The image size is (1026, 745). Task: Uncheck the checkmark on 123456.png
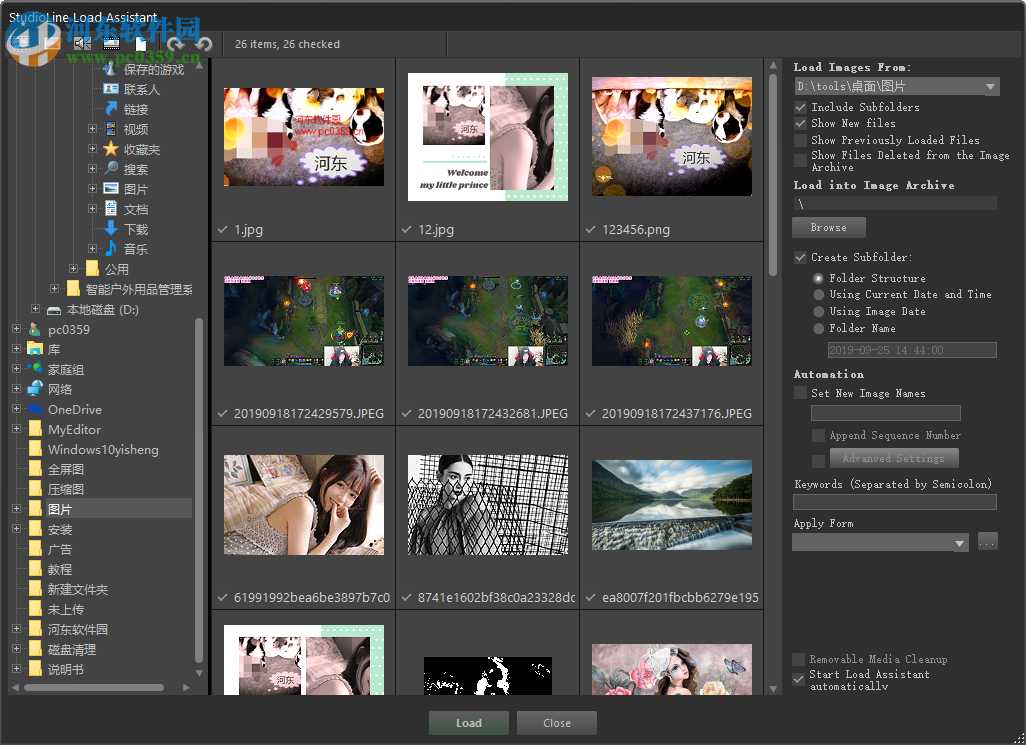click(590, 229)
